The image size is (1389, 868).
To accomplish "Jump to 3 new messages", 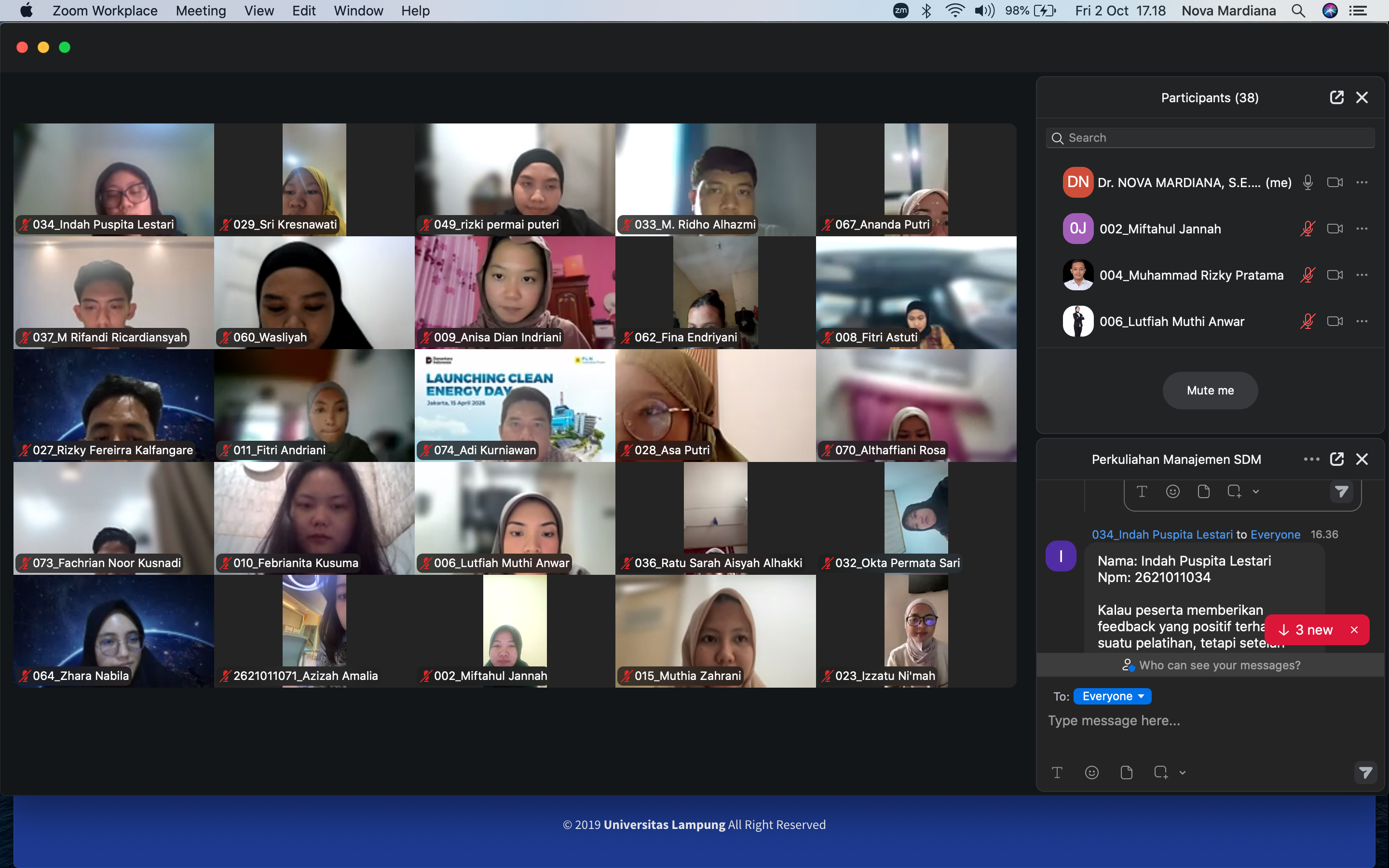I will click(x=1307, y=630).
